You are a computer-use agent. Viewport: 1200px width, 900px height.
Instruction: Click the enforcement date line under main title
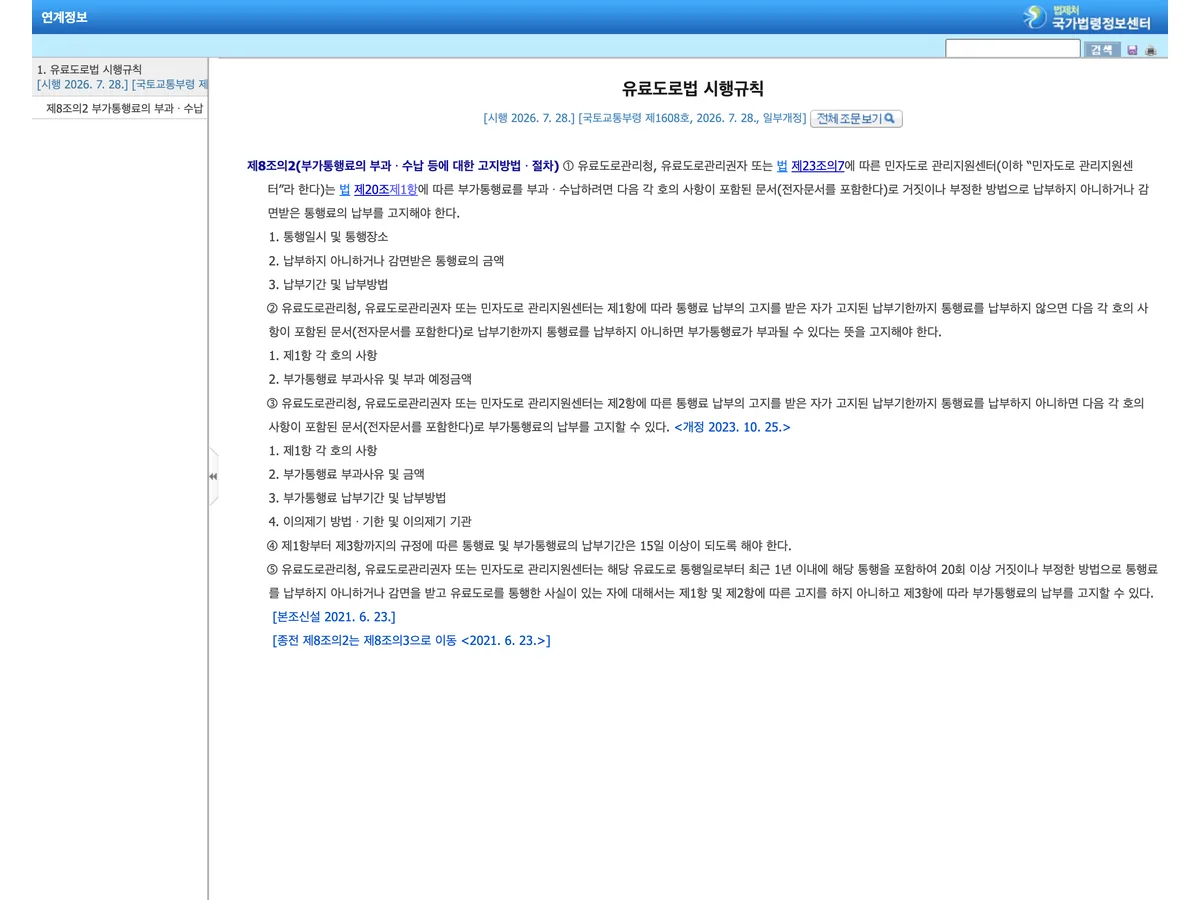(644, 119)
